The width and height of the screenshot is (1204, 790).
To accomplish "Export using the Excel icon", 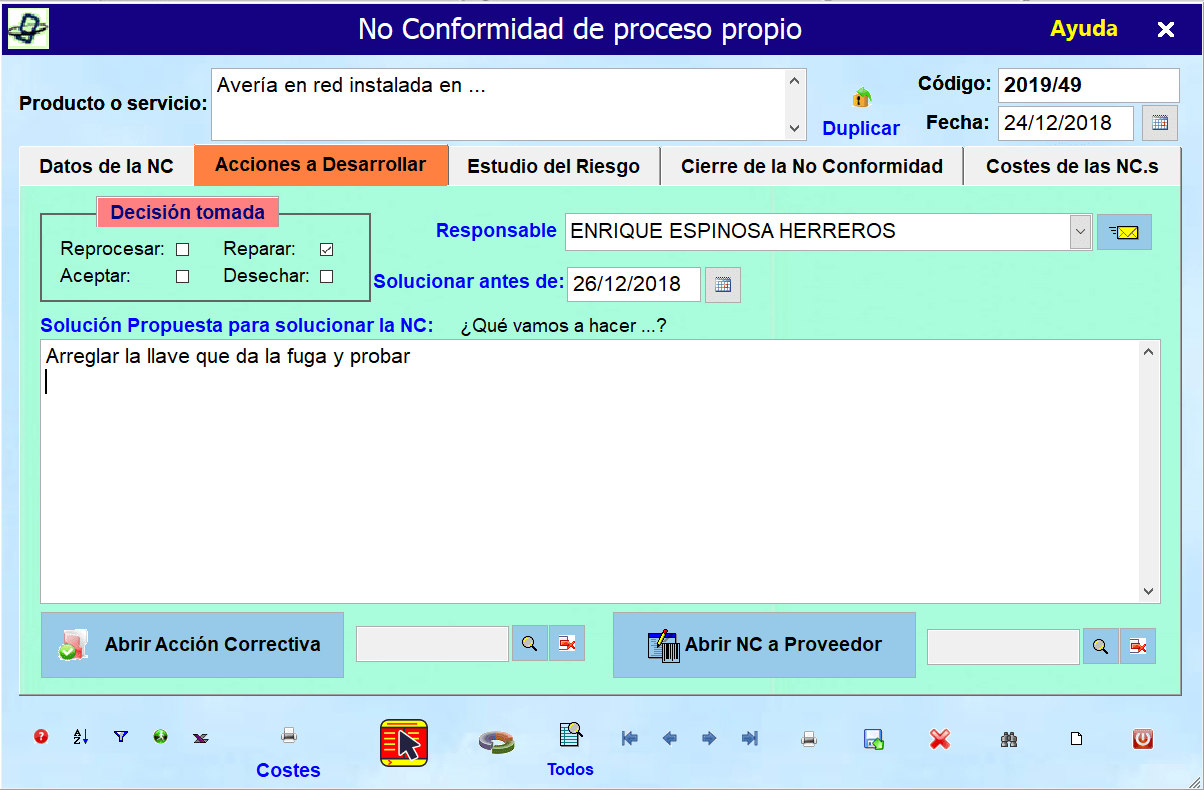I will (200, 738).
